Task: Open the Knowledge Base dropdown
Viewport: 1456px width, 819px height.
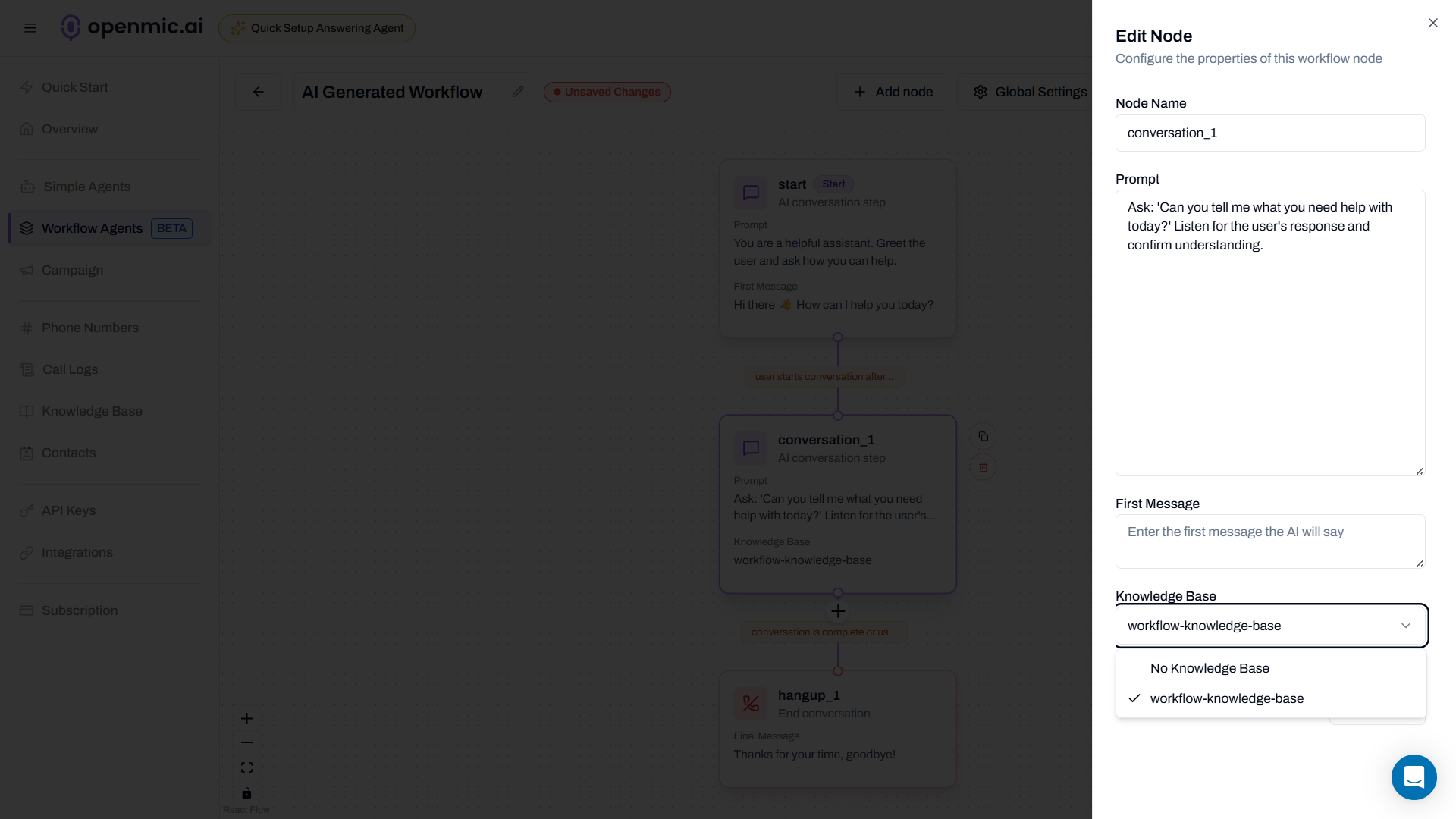Action: [1270, 626]
